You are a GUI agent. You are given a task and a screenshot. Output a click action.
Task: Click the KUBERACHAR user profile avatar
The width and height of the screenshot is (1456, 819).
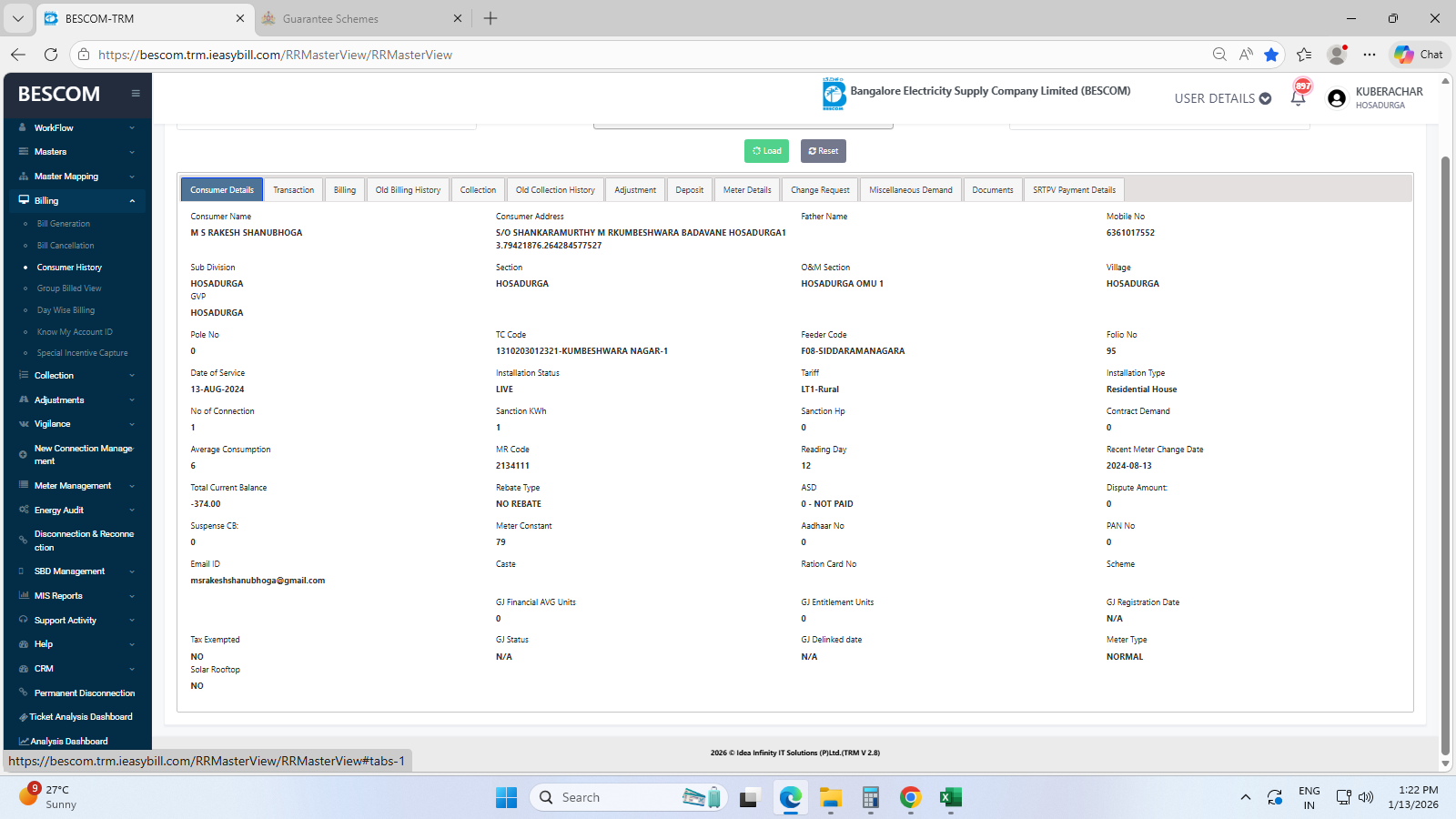tap(1336, 98)
